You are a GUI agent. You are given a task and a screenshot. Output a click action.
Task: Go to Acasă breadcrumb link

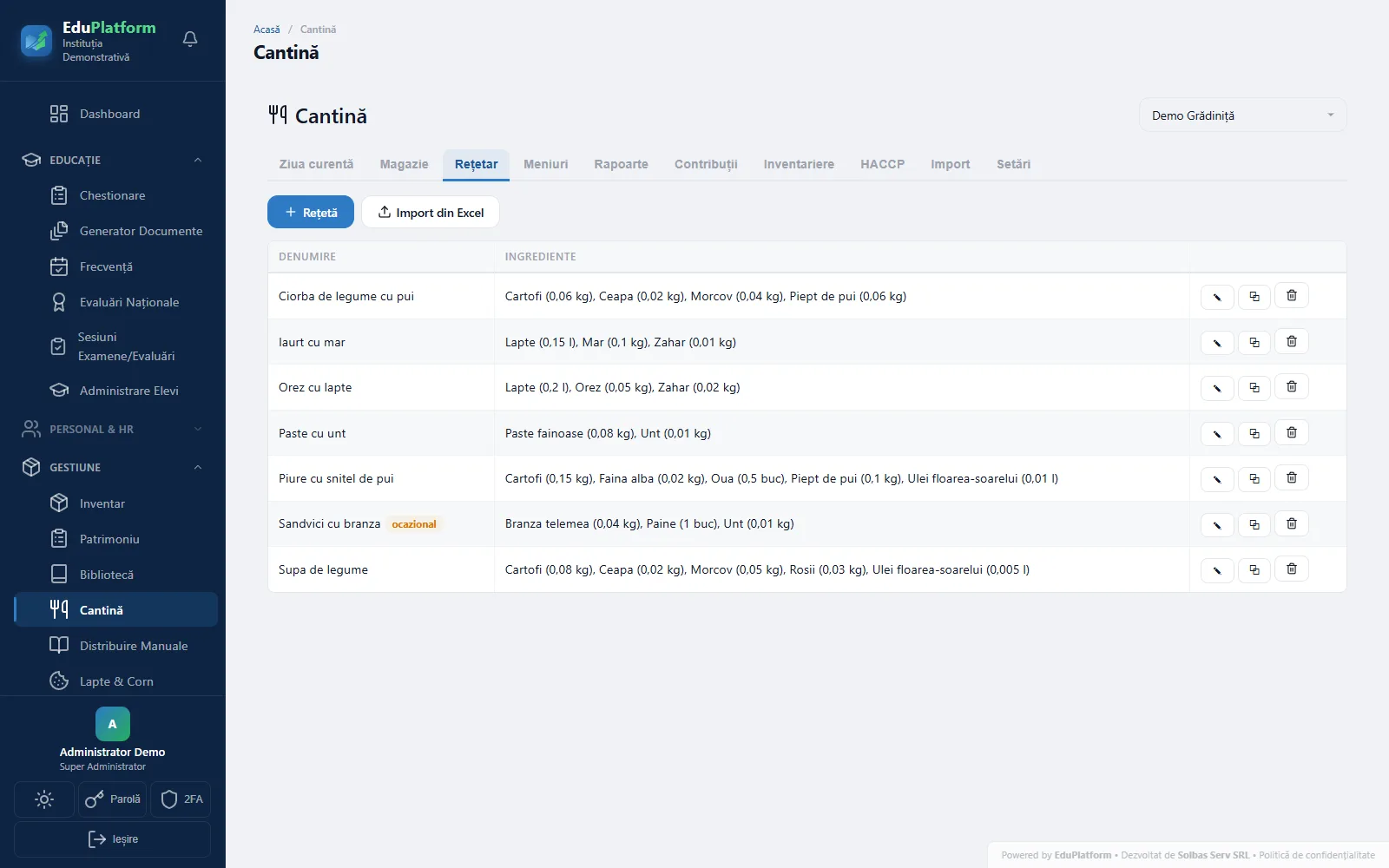(267, 30)
